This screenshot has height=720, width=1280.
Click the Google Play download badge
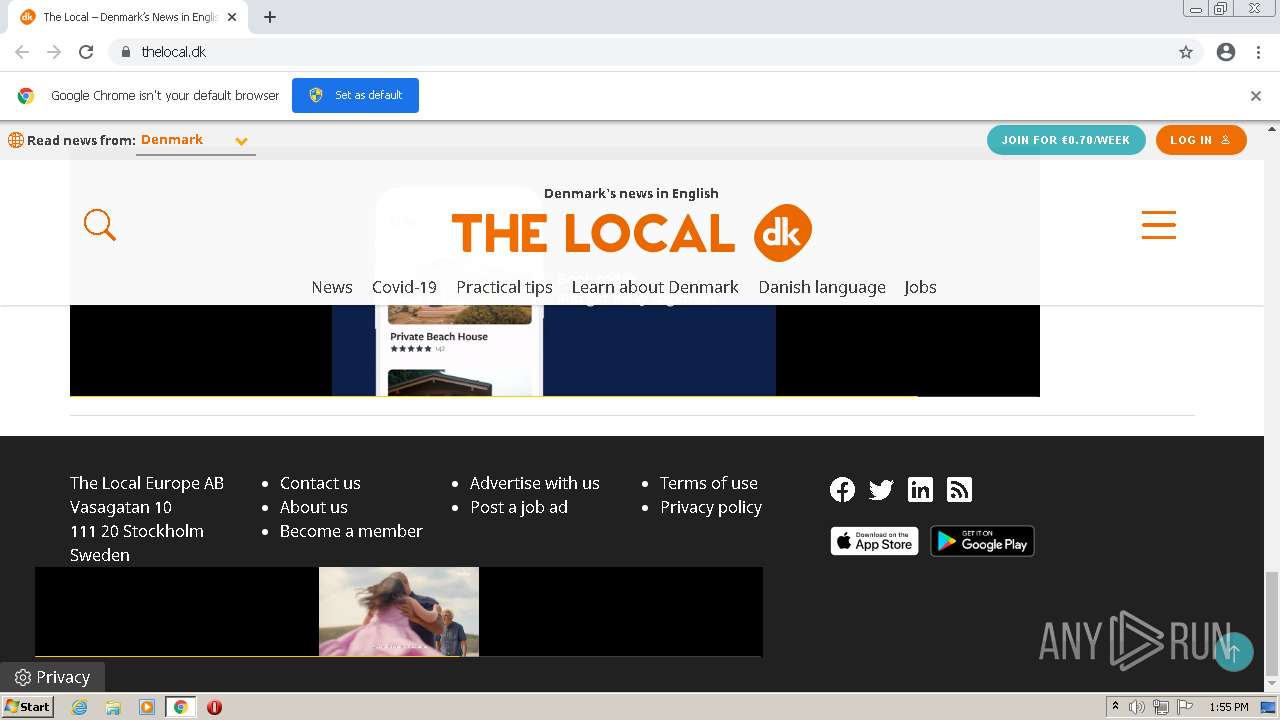(982, 541)
